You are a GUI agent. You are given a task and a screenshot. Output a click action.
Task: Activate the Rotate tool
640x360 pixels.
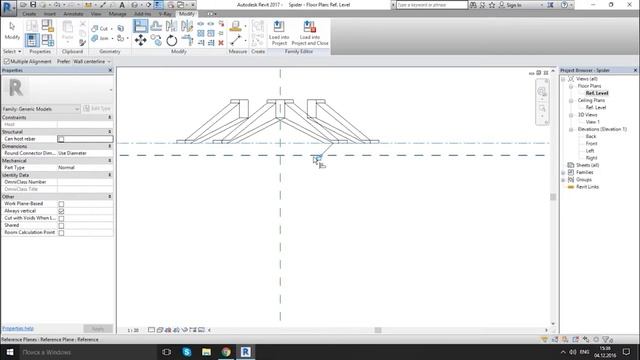coord(171,40)
